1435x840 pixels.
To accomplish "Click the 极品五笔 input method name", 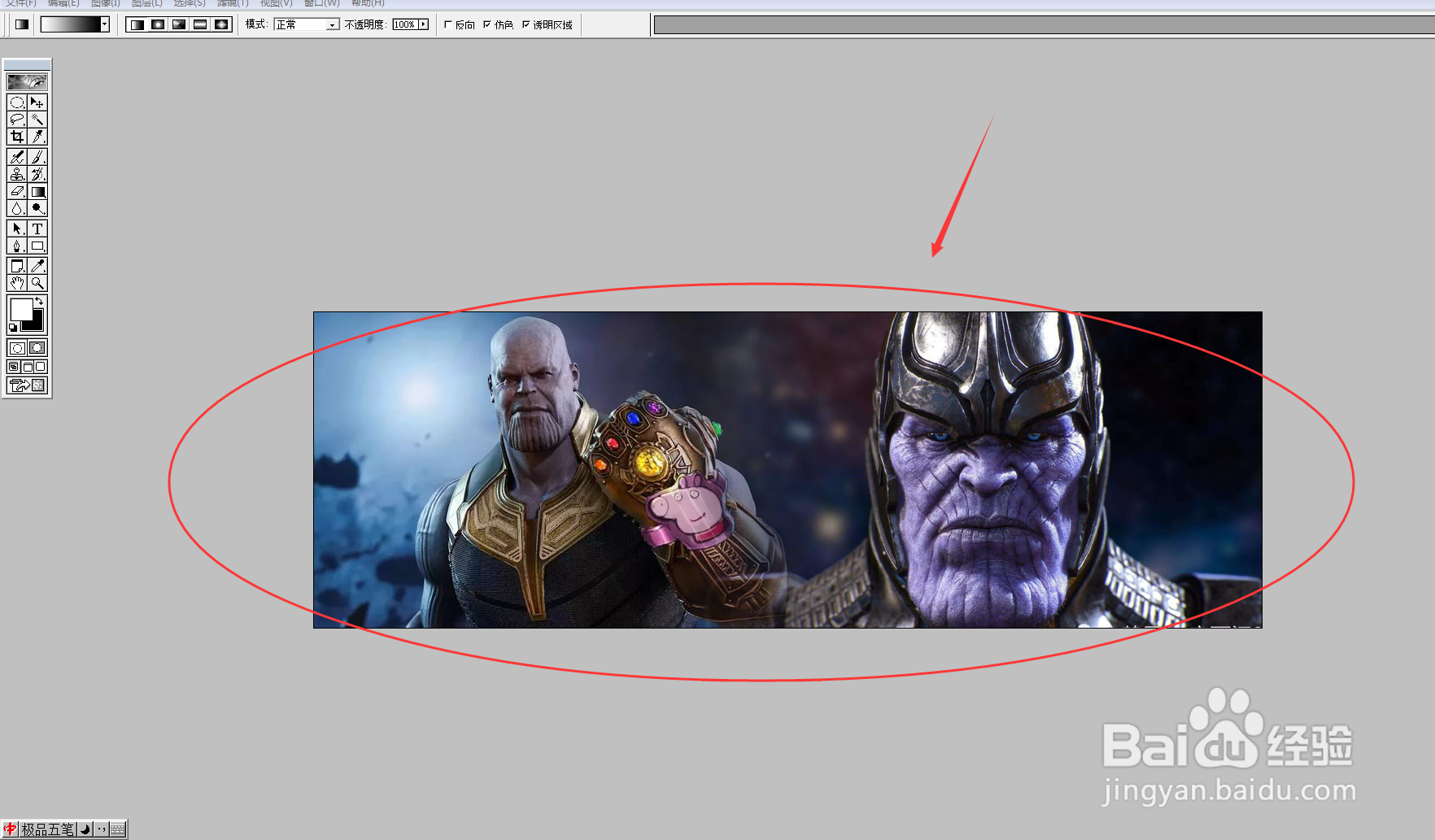I will point(48,829).
